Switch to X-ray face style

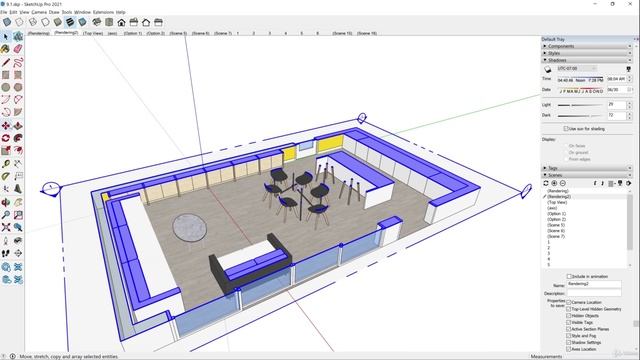coord(7,22)
